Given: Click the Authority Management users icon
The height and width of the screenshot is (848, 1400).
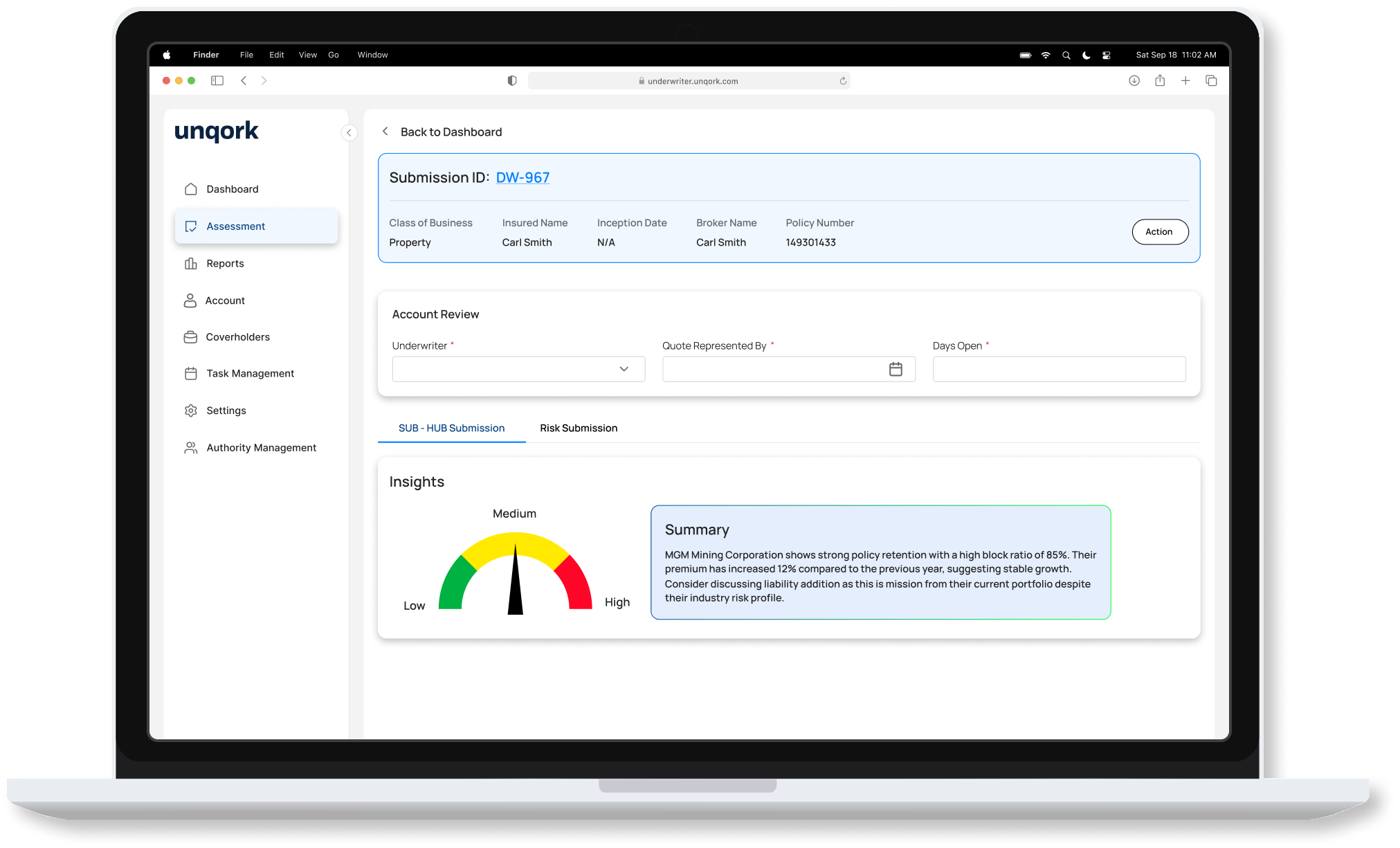Looking at the screenshot, I should tap(191, 448).
